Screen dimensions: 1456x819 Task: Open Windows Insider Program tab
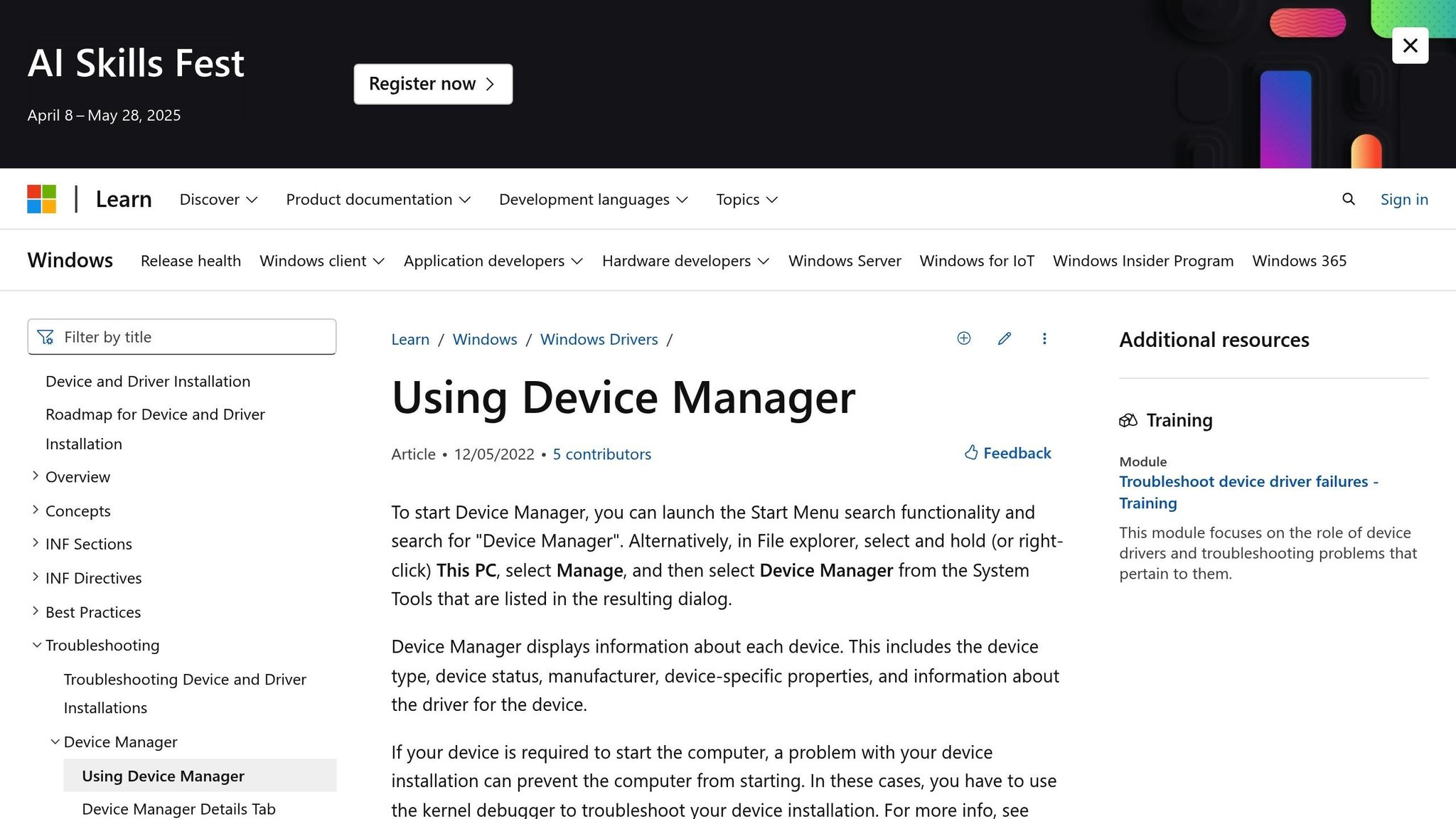point(1143,261)
